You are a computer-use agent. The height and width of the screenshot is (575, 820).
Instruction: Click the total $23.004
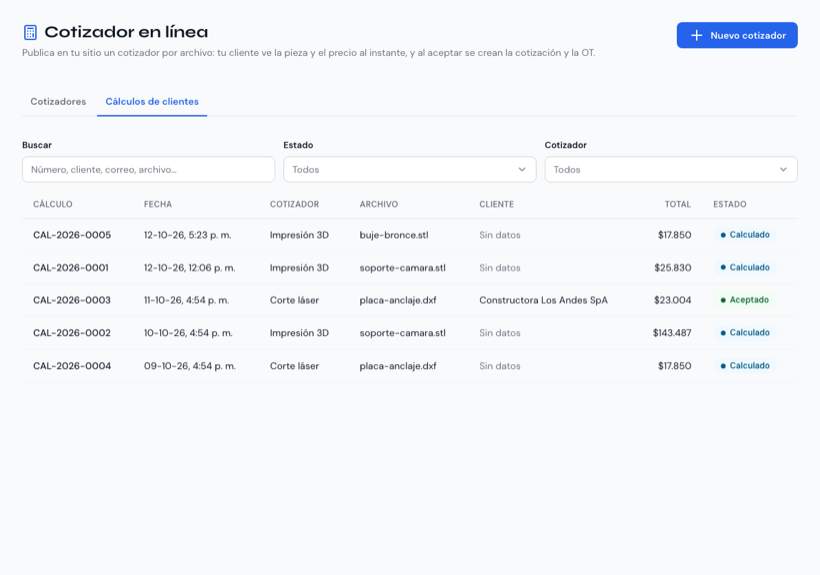[673, 300]
